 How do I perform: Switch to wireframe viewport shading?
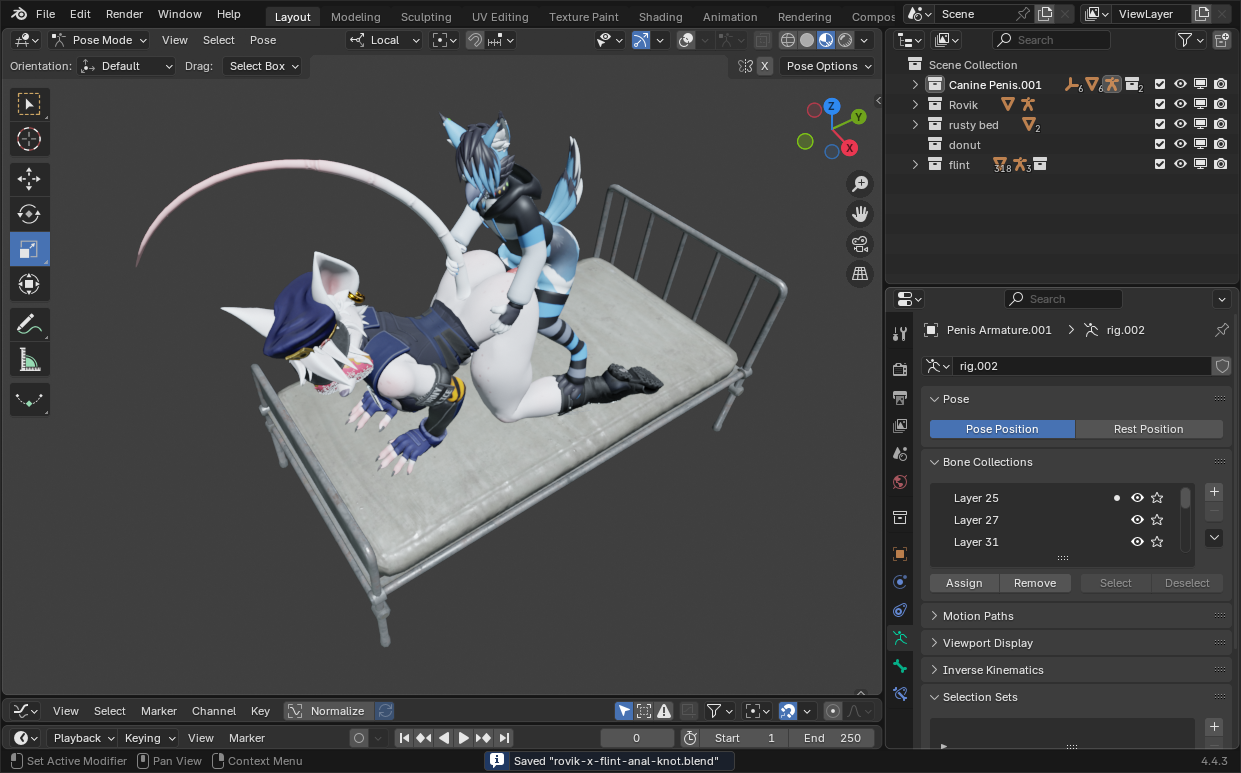click(x=788, y=40)
